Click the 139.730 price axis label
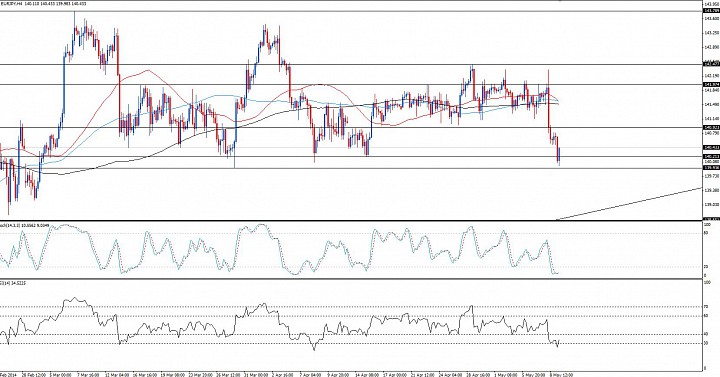This screenshot has width=720, height=377. (711, 176)
